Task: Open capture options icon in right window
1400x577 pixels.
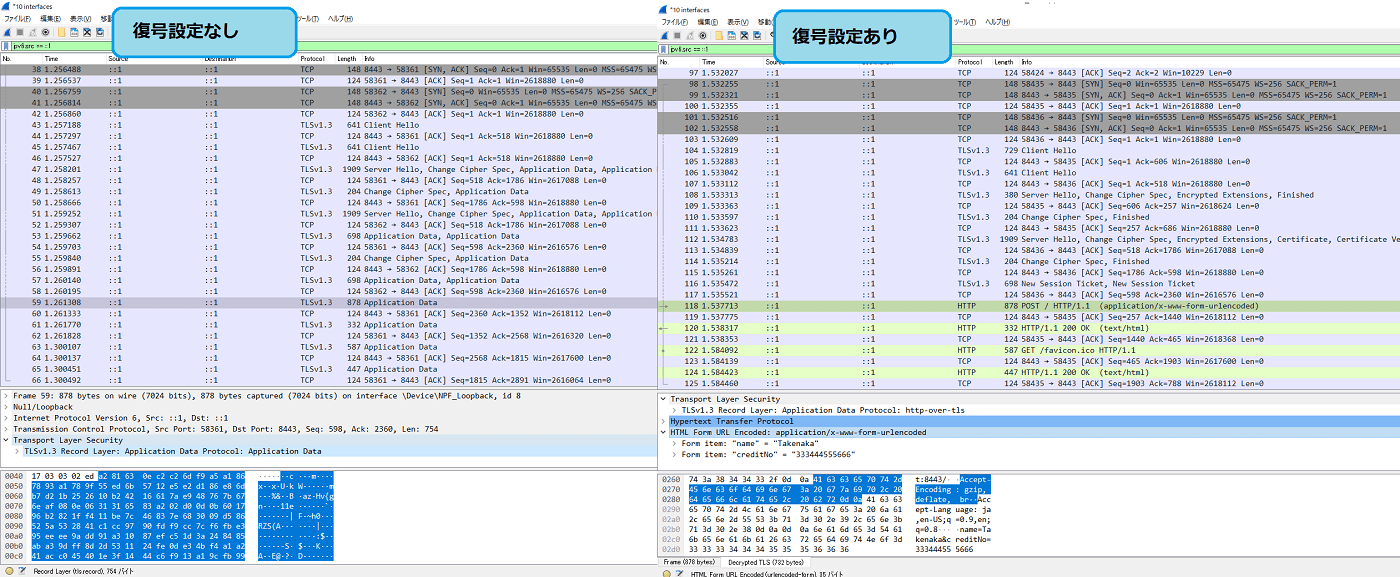Action: 703,35
